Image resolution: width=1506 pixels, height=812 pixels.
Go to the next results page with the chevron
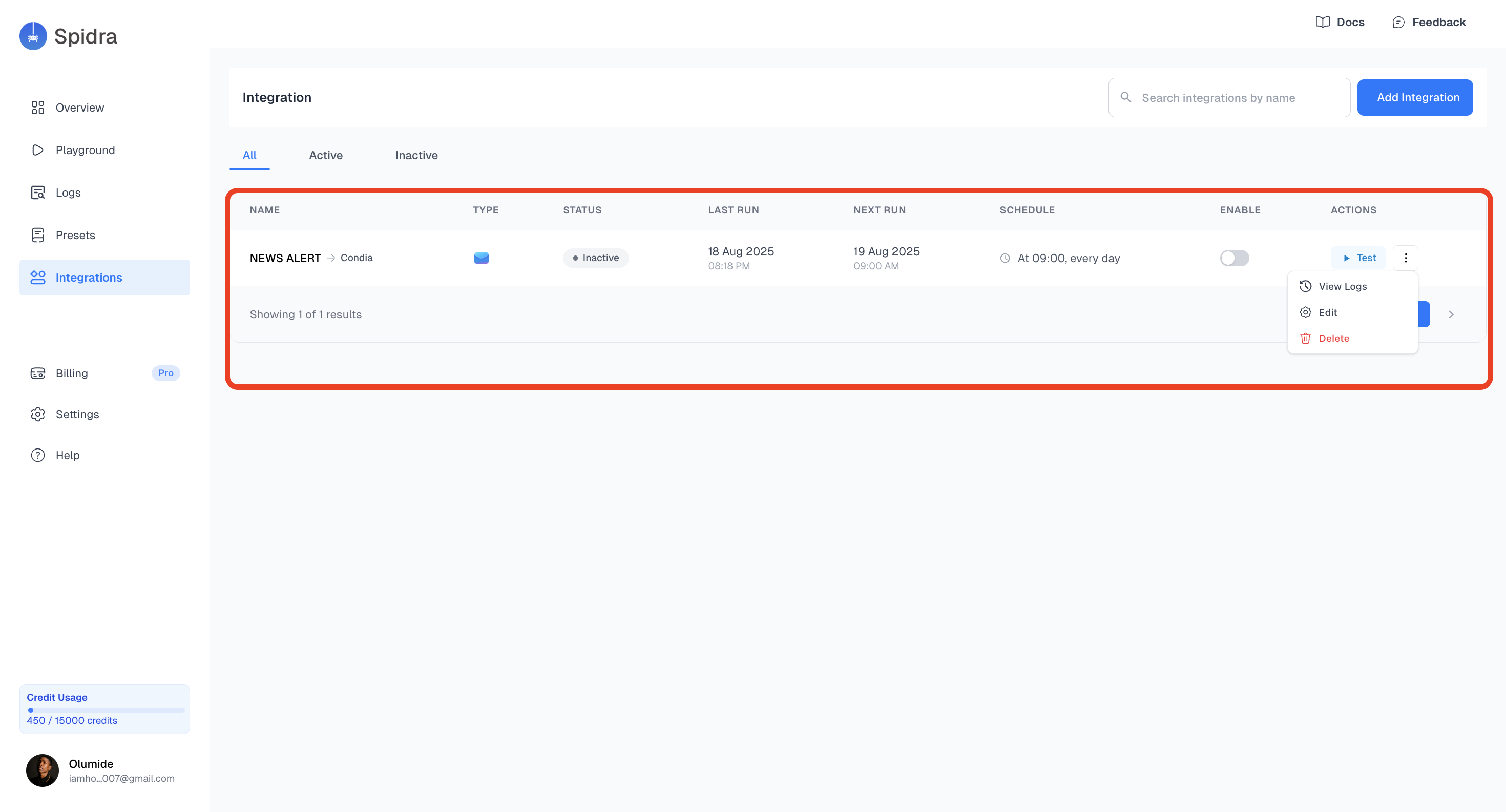1451,314
